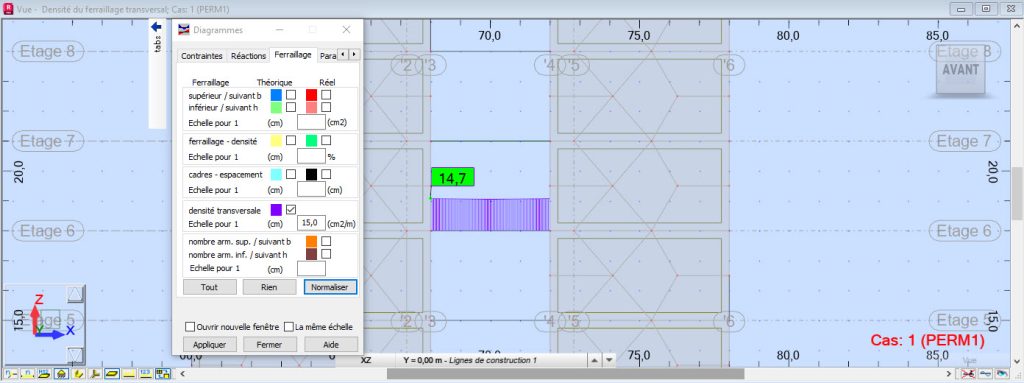Viewport: 1024px width, 383px height.
Task: Click the AVANT view cube face
Action: click(x=961, y=69)
